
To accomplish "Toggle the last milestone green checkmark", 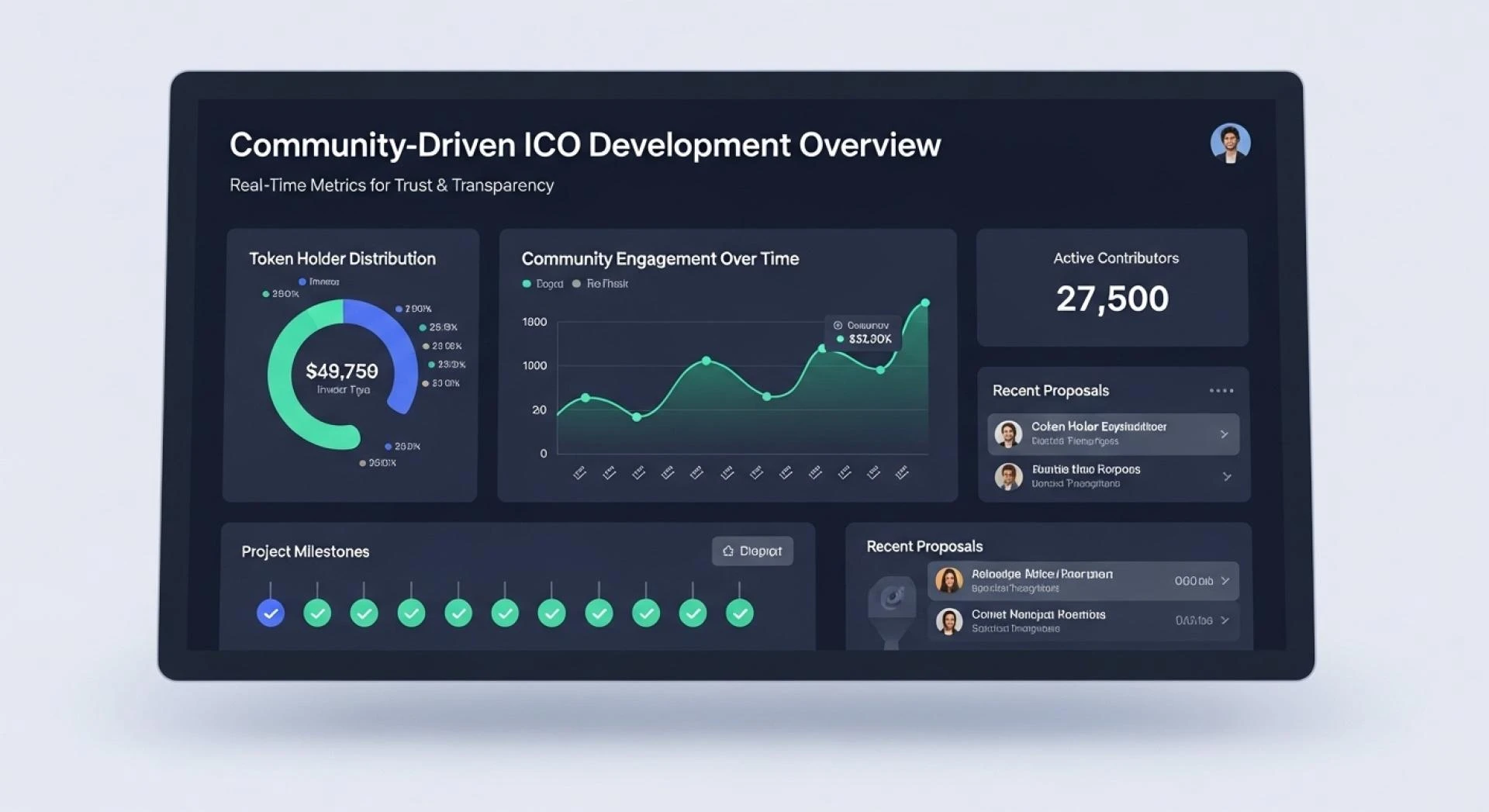I will coord(740,613).
